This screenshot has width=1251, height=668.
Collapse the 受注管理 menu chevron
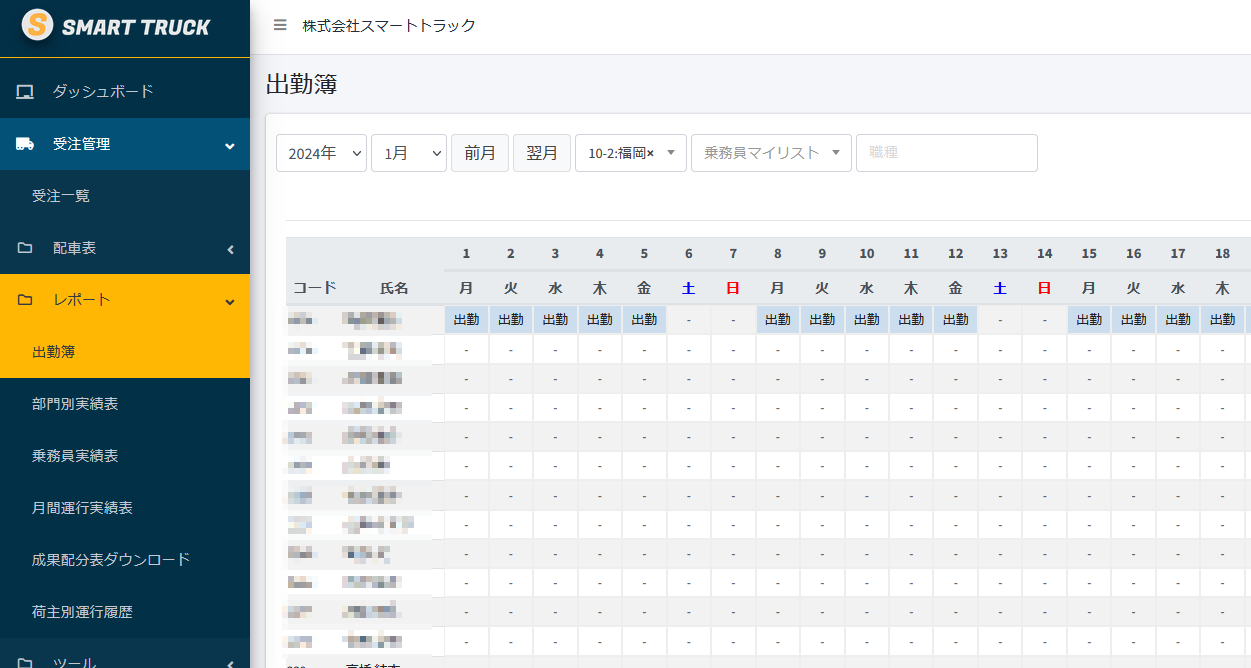tap(230, 146)
